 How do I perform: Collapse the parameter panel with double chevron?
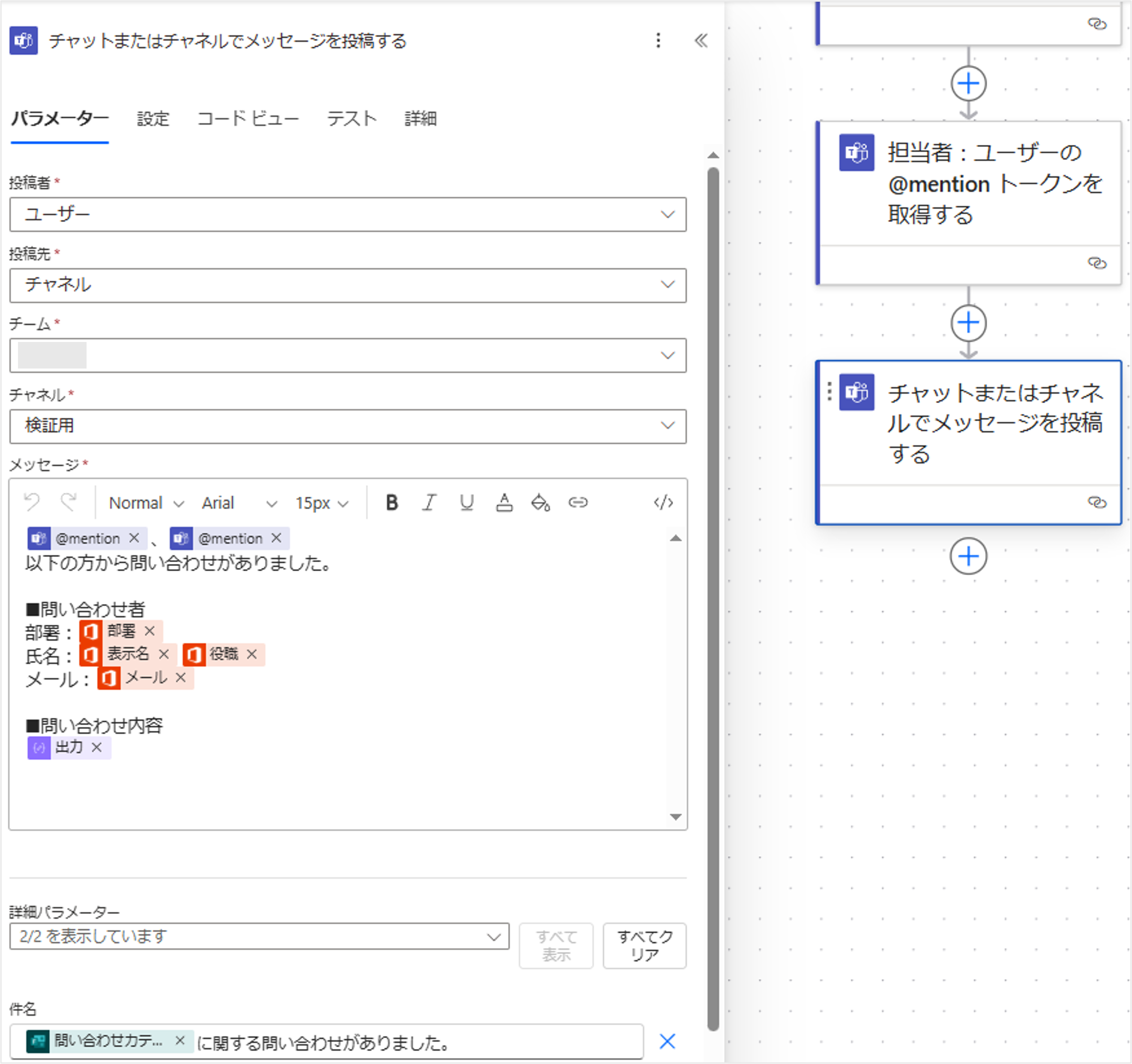701,40
